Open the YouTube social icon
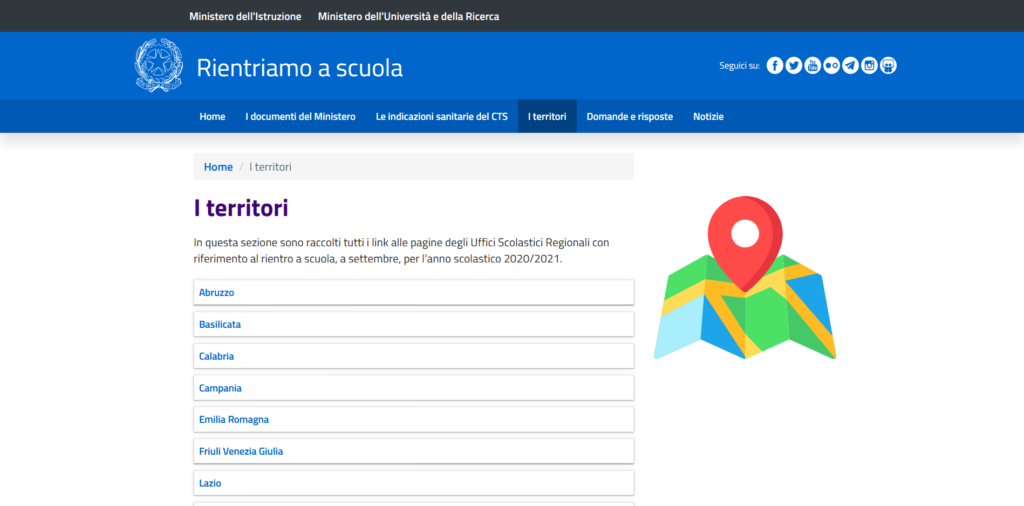1024x506 pixels. 812,65
